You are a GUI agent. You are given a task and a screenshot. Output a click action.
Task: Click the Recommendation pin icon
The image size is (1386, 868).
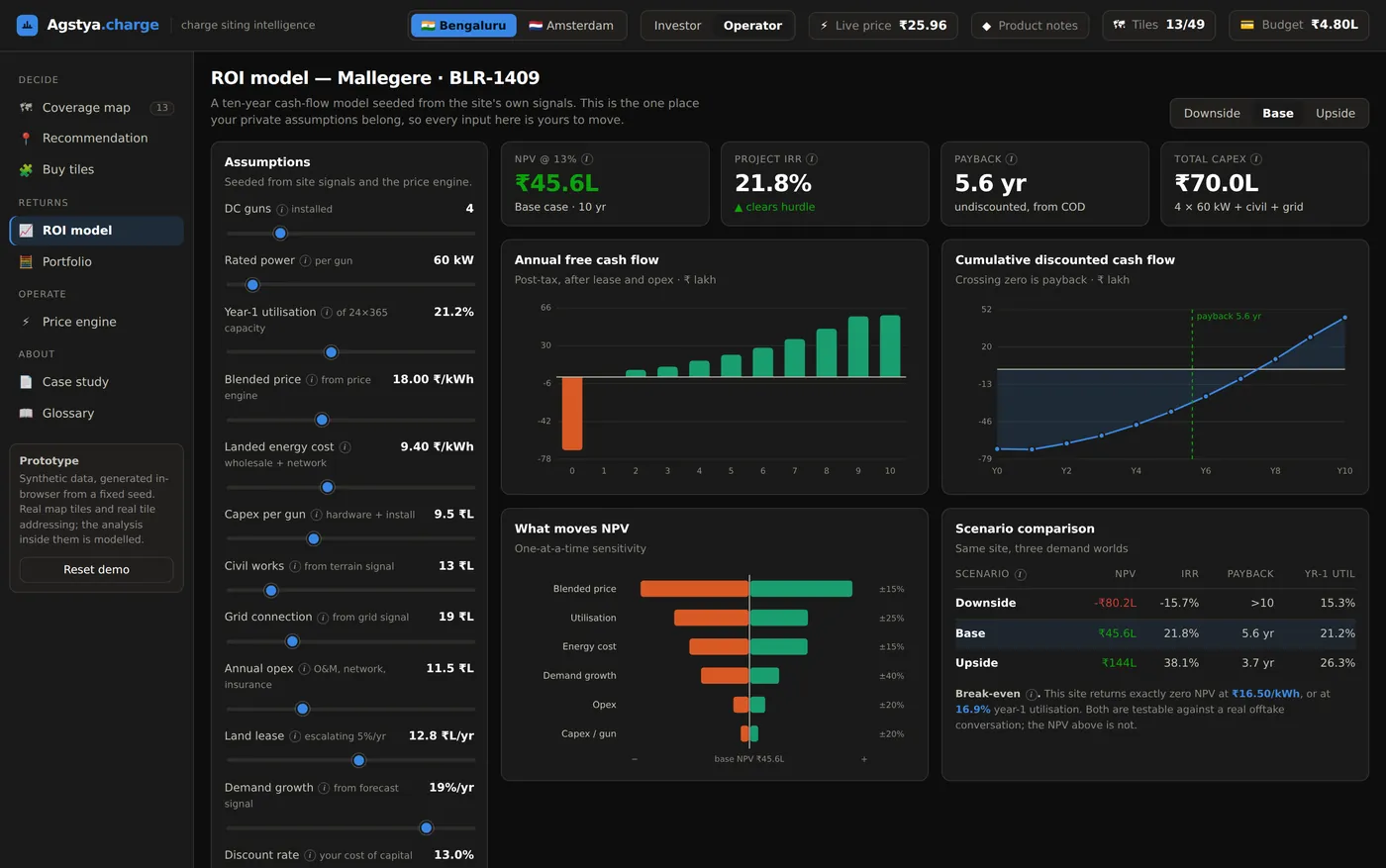click(26, 139)
